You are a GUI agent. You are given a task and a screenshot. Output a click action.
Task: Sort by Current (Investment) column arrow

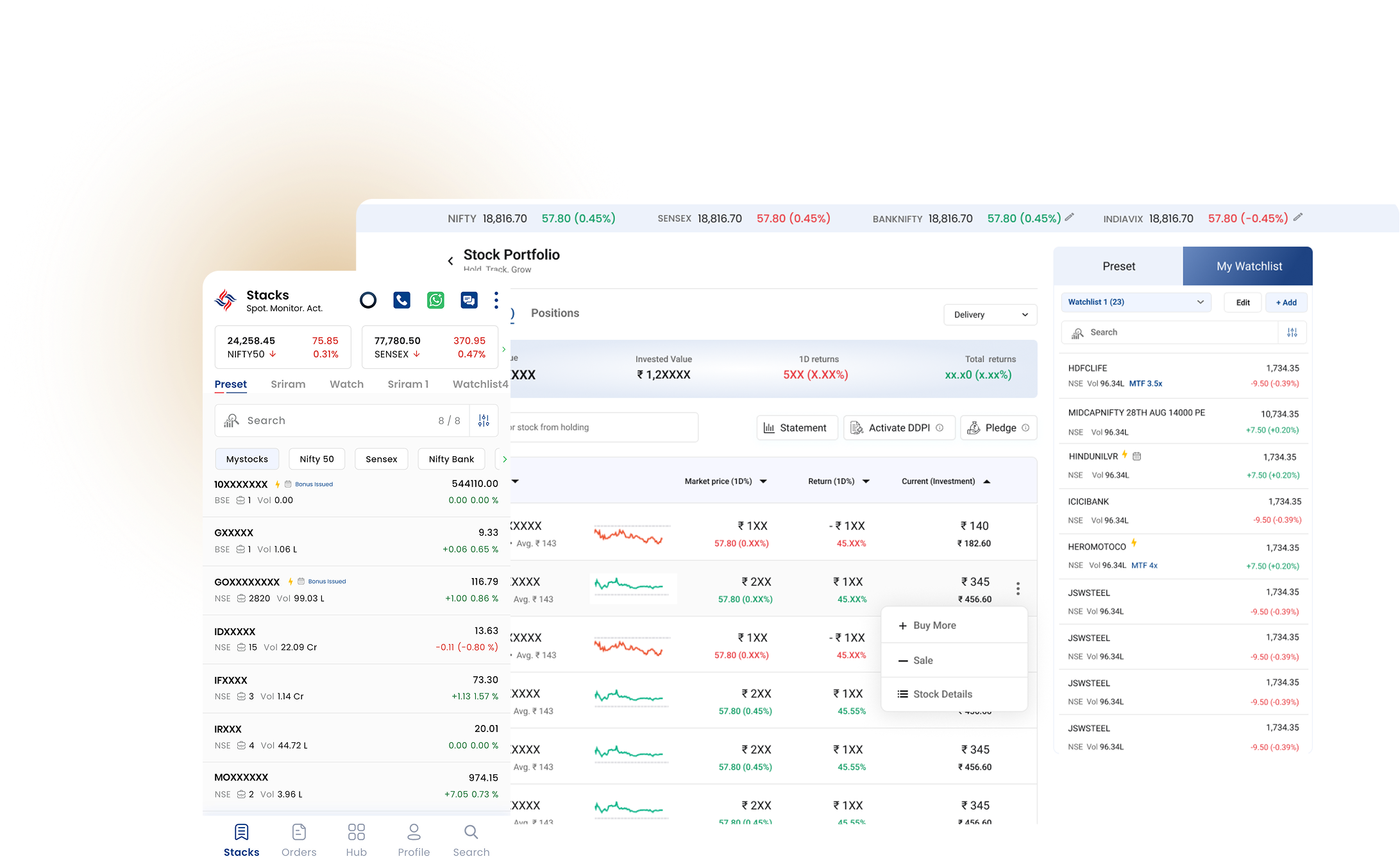[987, 482]
